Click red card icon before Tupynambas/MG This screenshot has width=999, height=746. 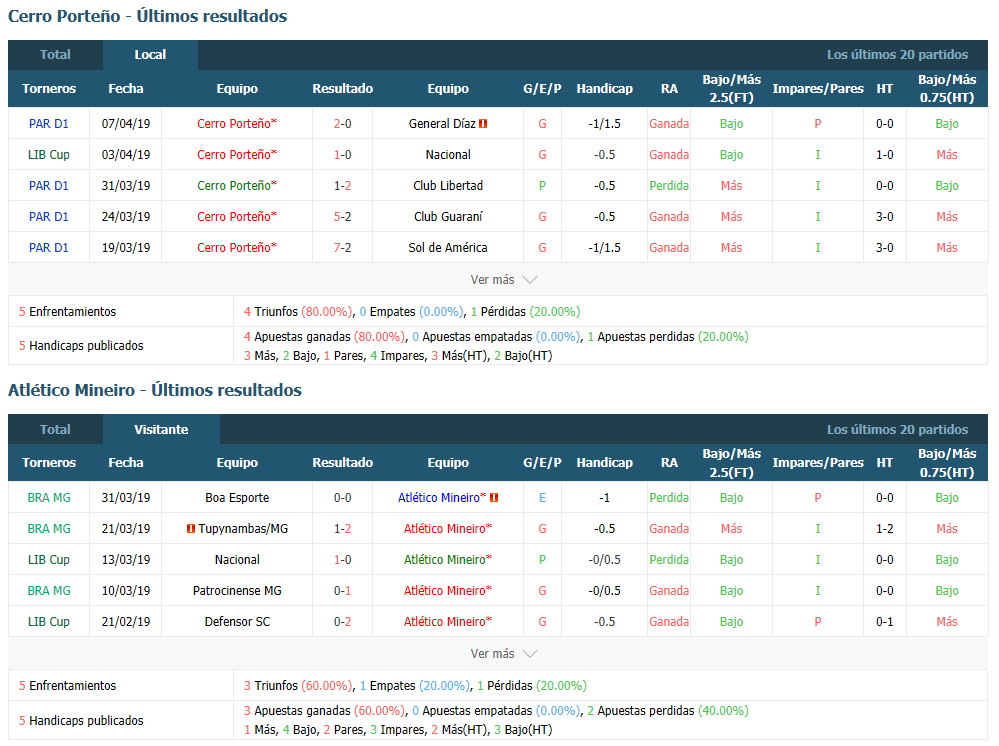click(190, 529)
